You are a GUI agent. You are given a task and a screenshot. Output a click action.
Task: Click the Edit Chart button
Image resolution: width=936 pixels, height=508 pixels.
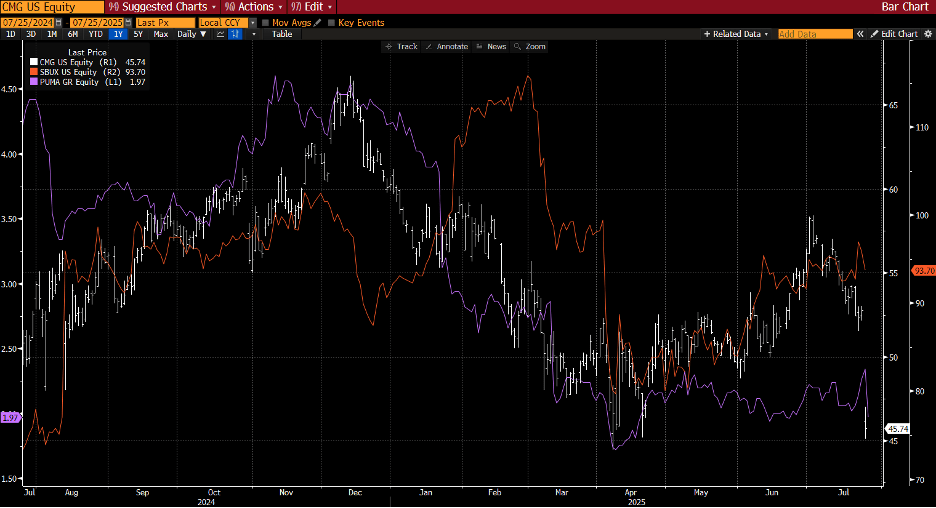(894, 34)
